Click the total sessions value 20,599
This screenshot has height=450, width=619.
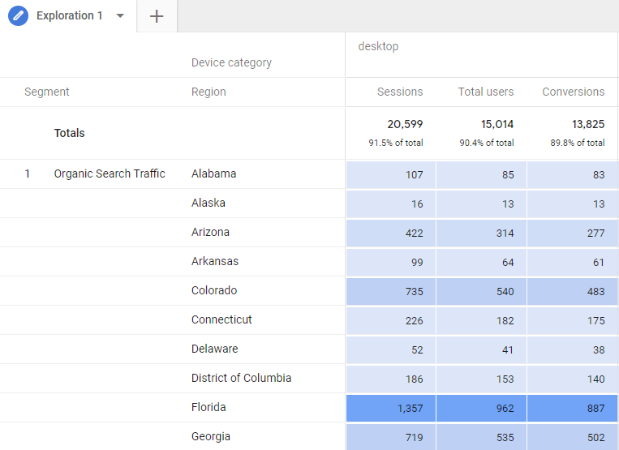point(405,124)
